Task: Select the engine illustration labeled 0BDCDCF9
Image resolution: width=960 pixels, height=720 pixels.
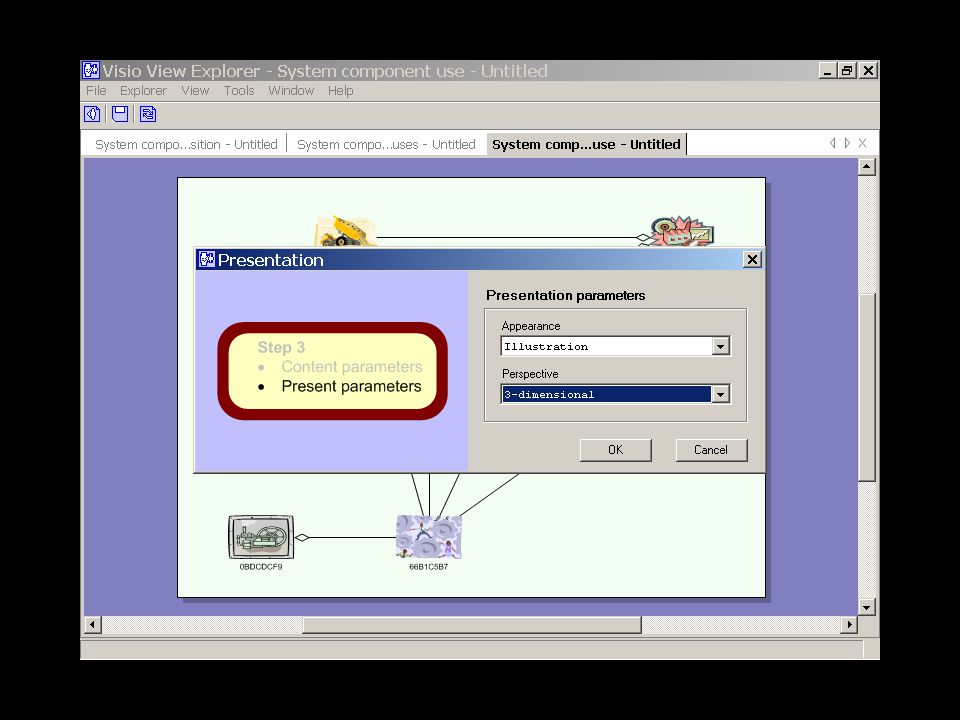Action: pos(261,537)
